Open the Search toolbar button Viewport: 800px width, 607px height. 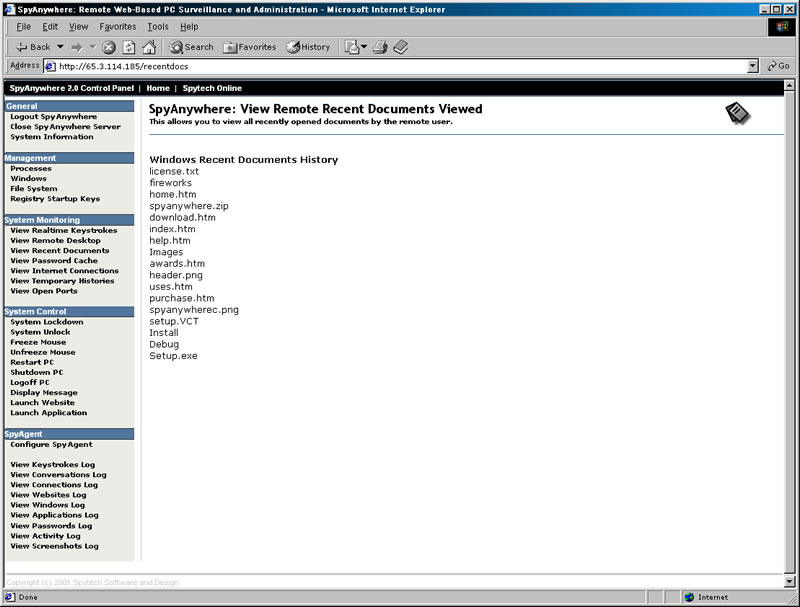click(x=191, y=47)
